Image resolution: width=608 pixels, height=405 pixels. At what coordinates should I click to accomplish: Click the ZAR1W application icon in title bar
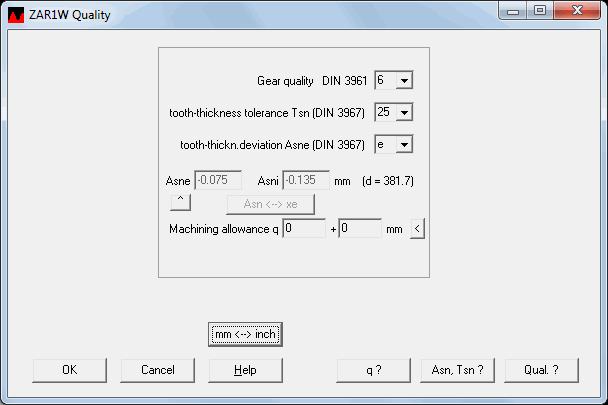coord(16,15)
